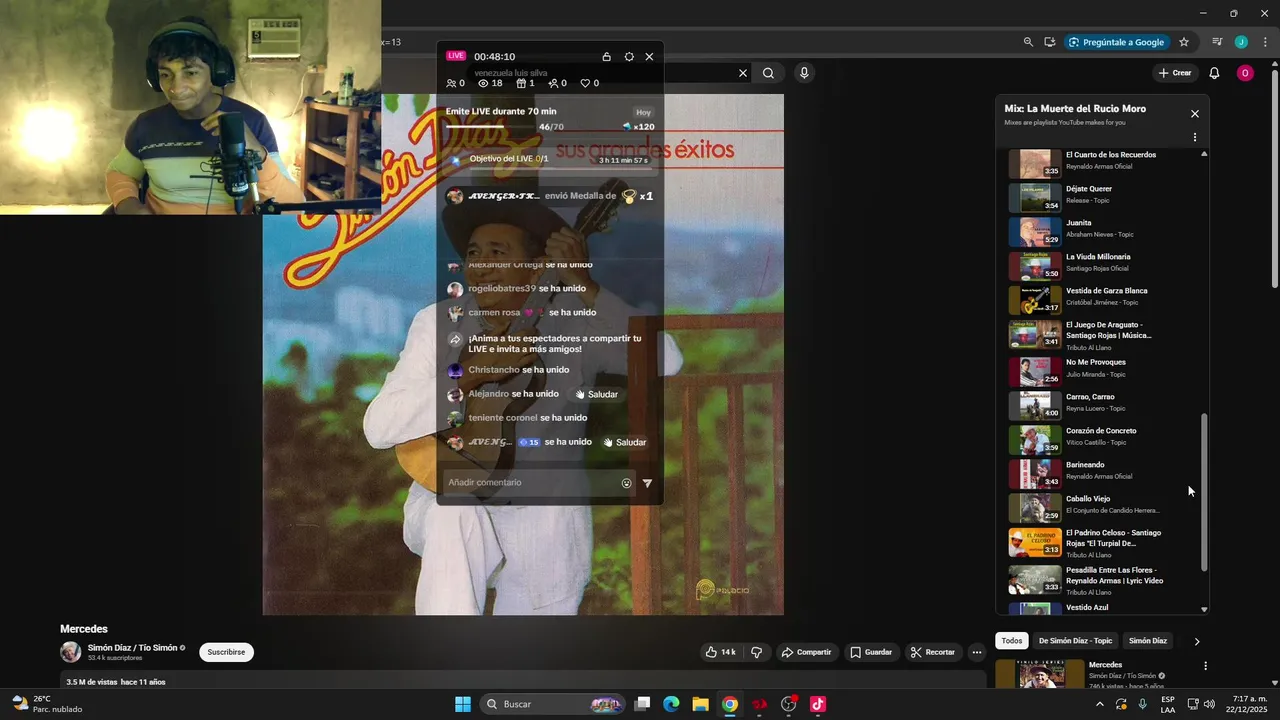Click the playlist scroll-up arrow
This screenshot has height=720, width=1280.
(1204, 154)
